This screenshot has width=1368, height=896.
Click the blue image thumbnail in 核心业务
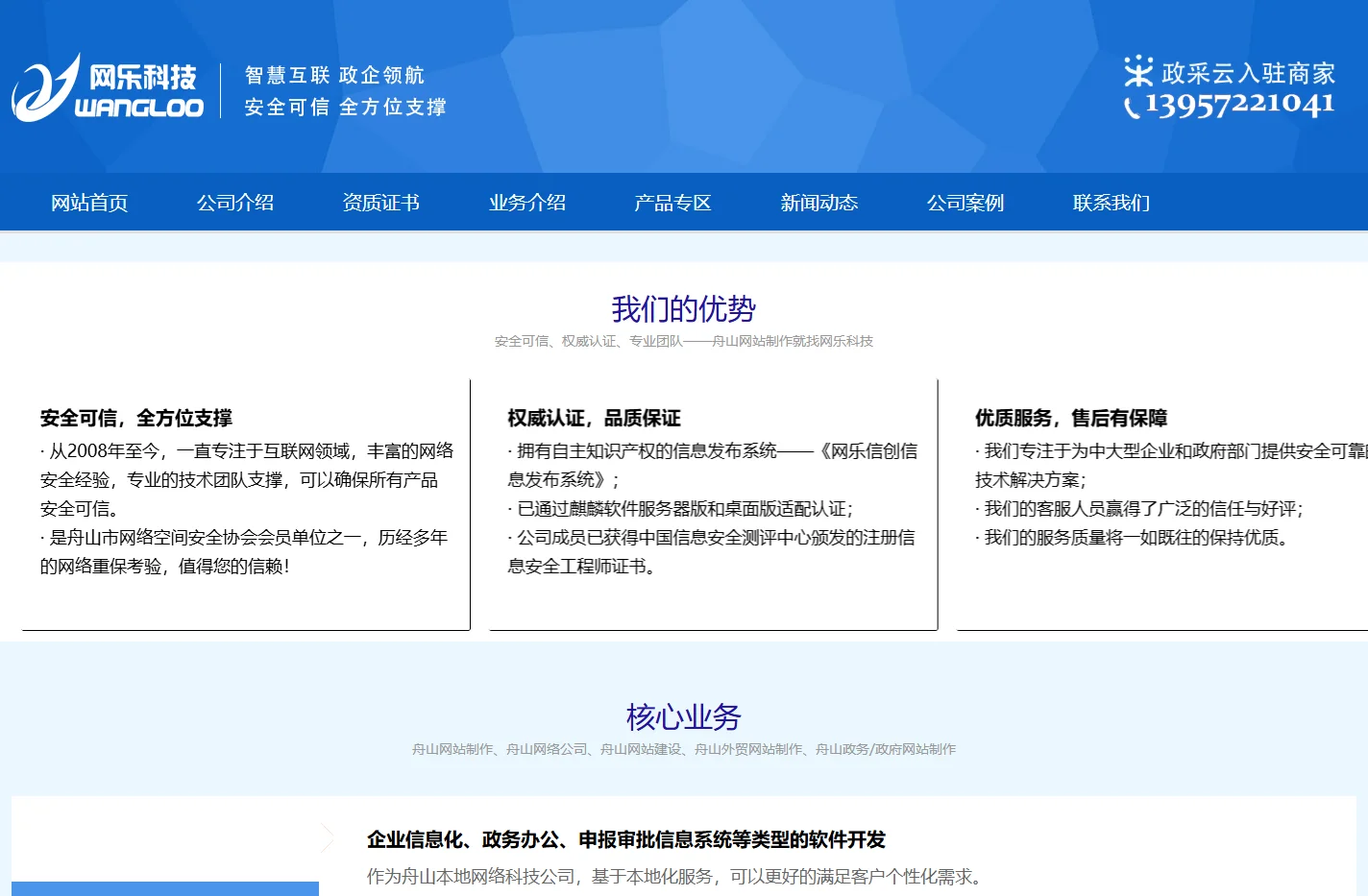[165, 888]
